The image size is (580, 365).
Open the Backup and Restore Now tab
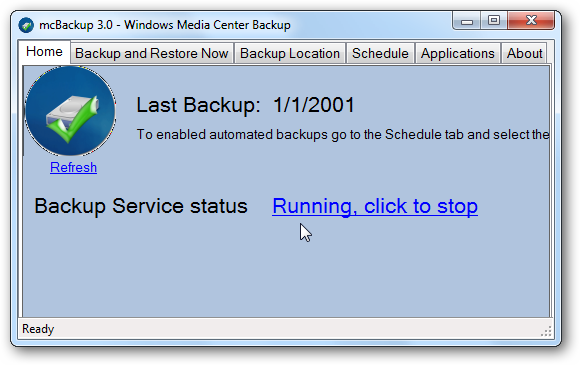152,54
